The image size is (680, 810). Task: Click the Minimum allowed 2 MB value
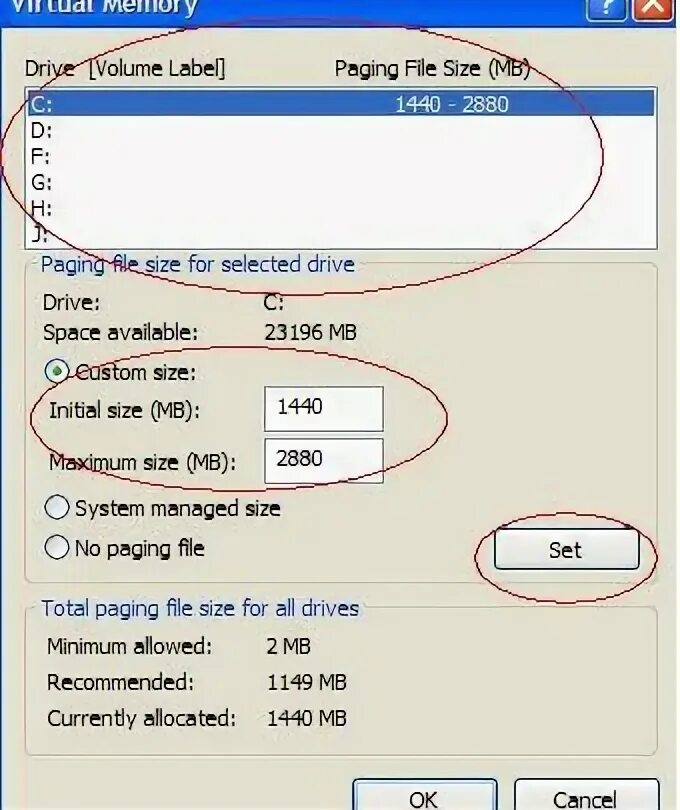click(288, 646)
